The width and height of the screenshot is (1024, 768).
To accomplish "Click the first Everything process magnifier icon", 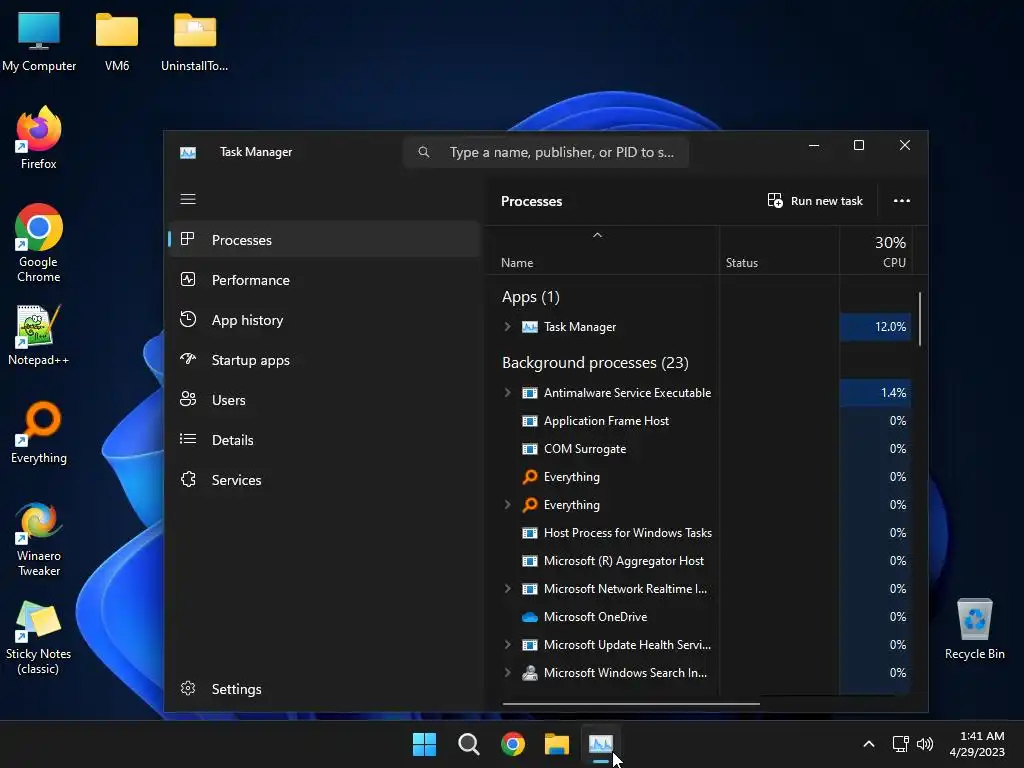I will tap(530, 477).
